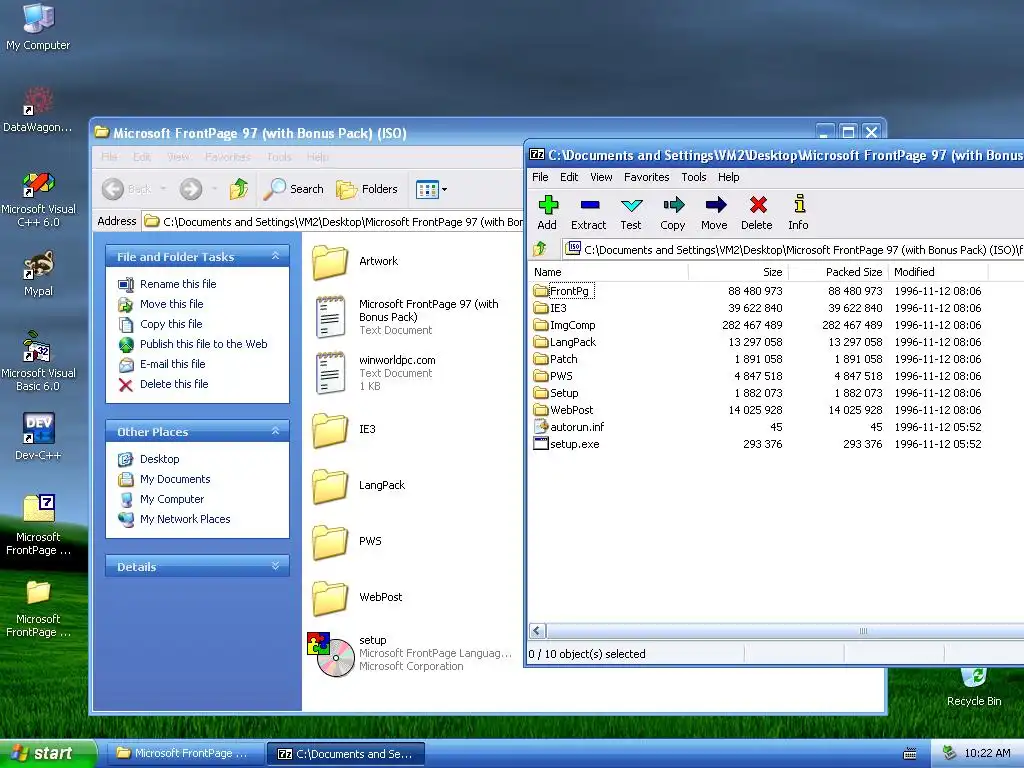
Task: Switch to Microsoft FrontPage taskbar button
Action: pos(183,754)
